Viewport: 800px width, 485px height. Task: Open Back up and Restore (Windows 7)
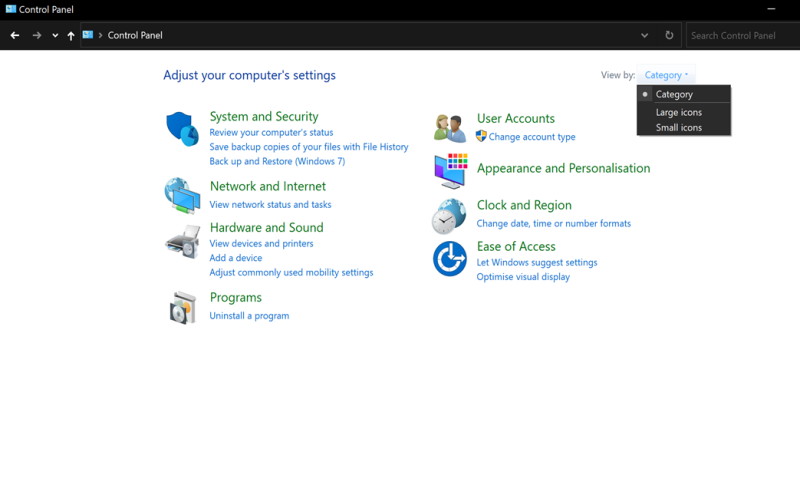[277, 161]
